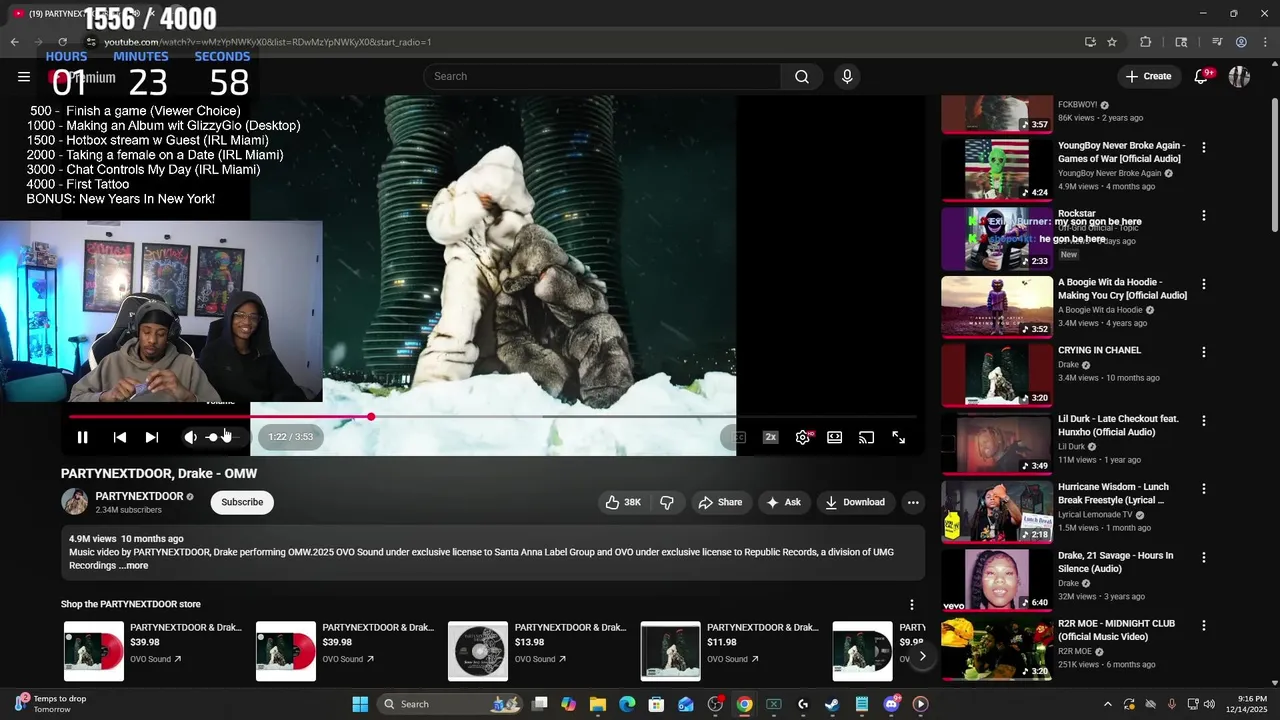Open the weather widget Temps to drop
The height and width of the screenshot is (720, 1280).
(50, 704)
